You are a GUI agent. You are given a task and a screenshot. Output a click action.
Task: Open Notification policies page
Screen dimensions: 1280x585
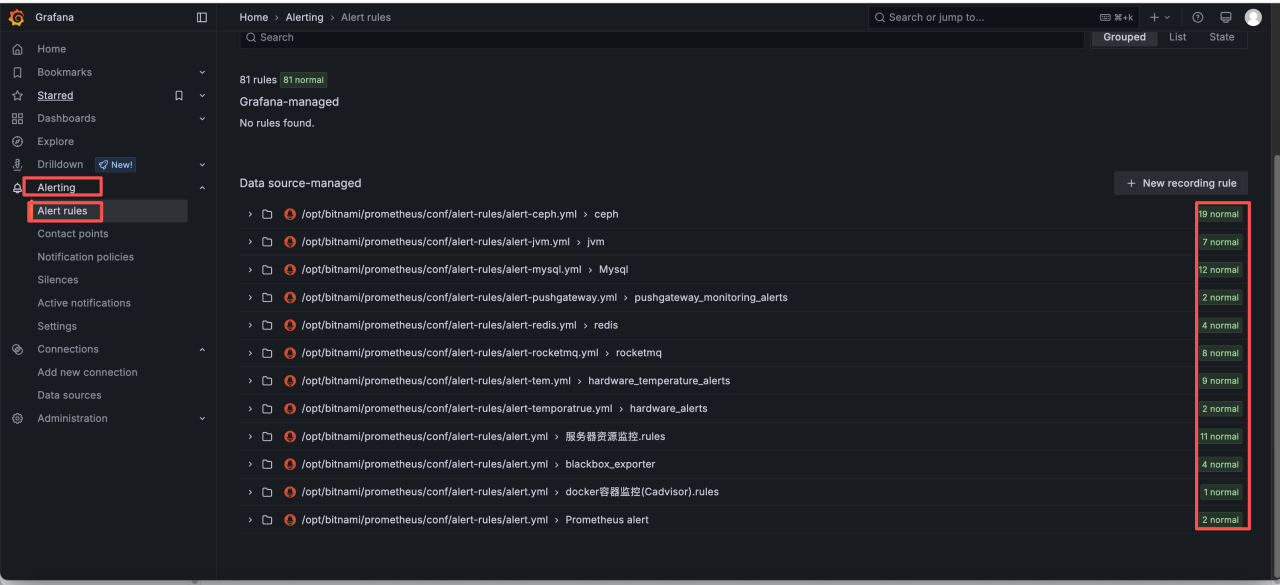click(85, 257)
